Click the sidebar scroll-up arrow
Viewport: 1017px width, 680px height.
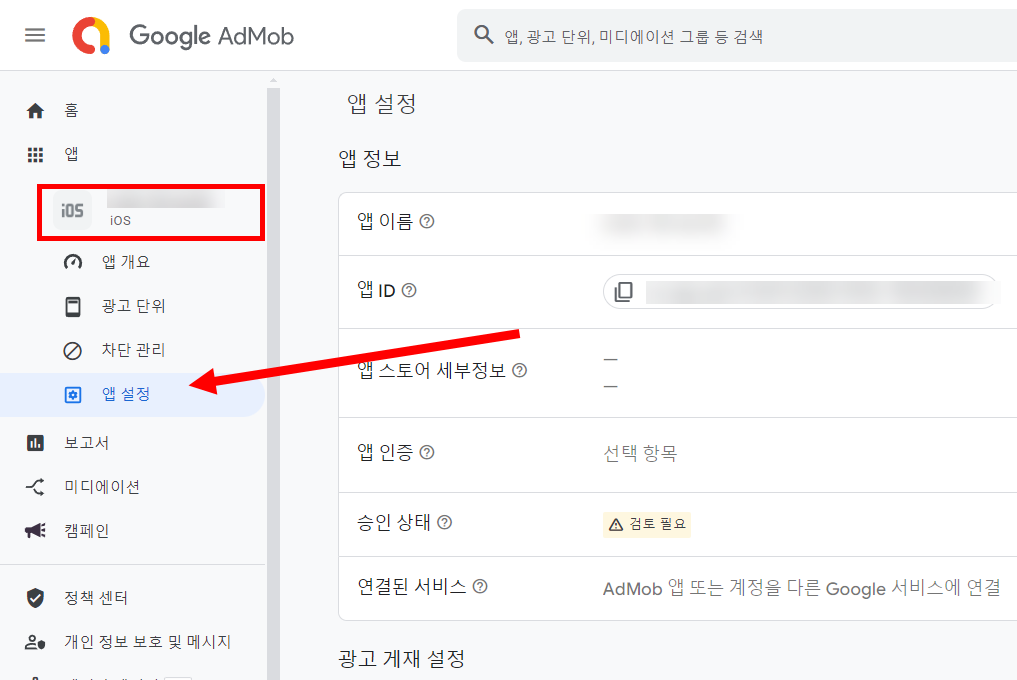point(273,80)
